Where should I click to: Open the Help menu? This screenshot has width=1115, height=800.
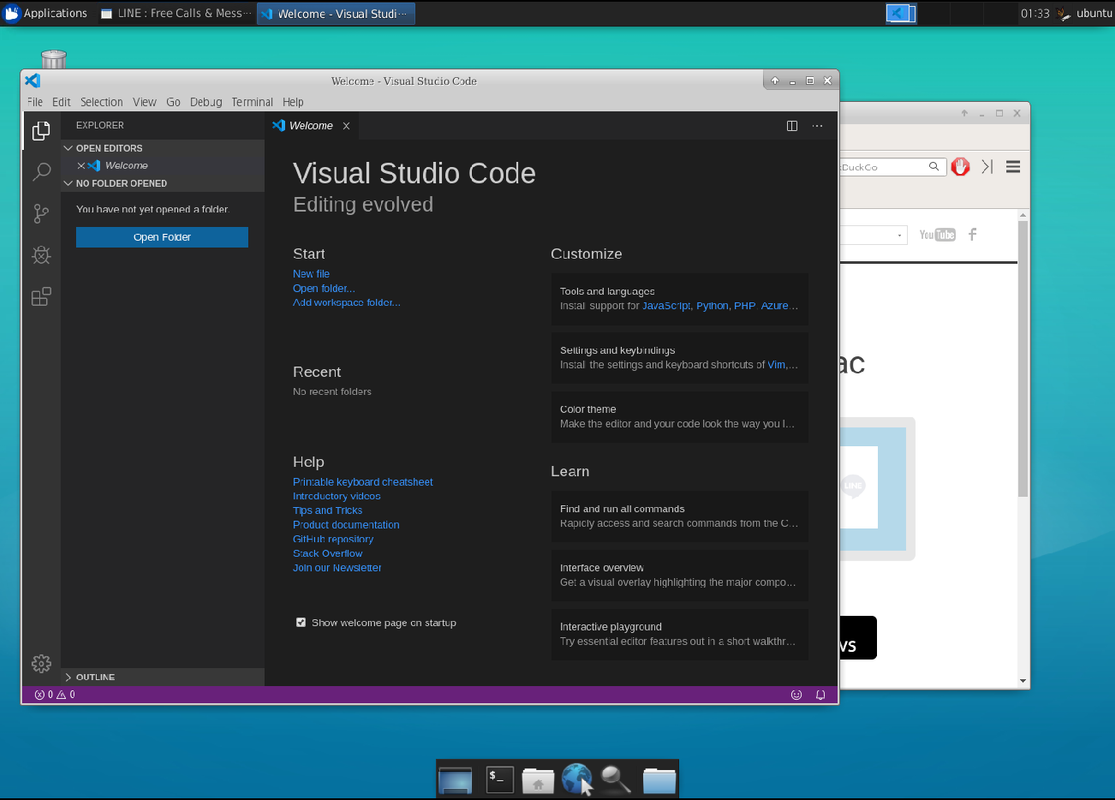(292, 102)
